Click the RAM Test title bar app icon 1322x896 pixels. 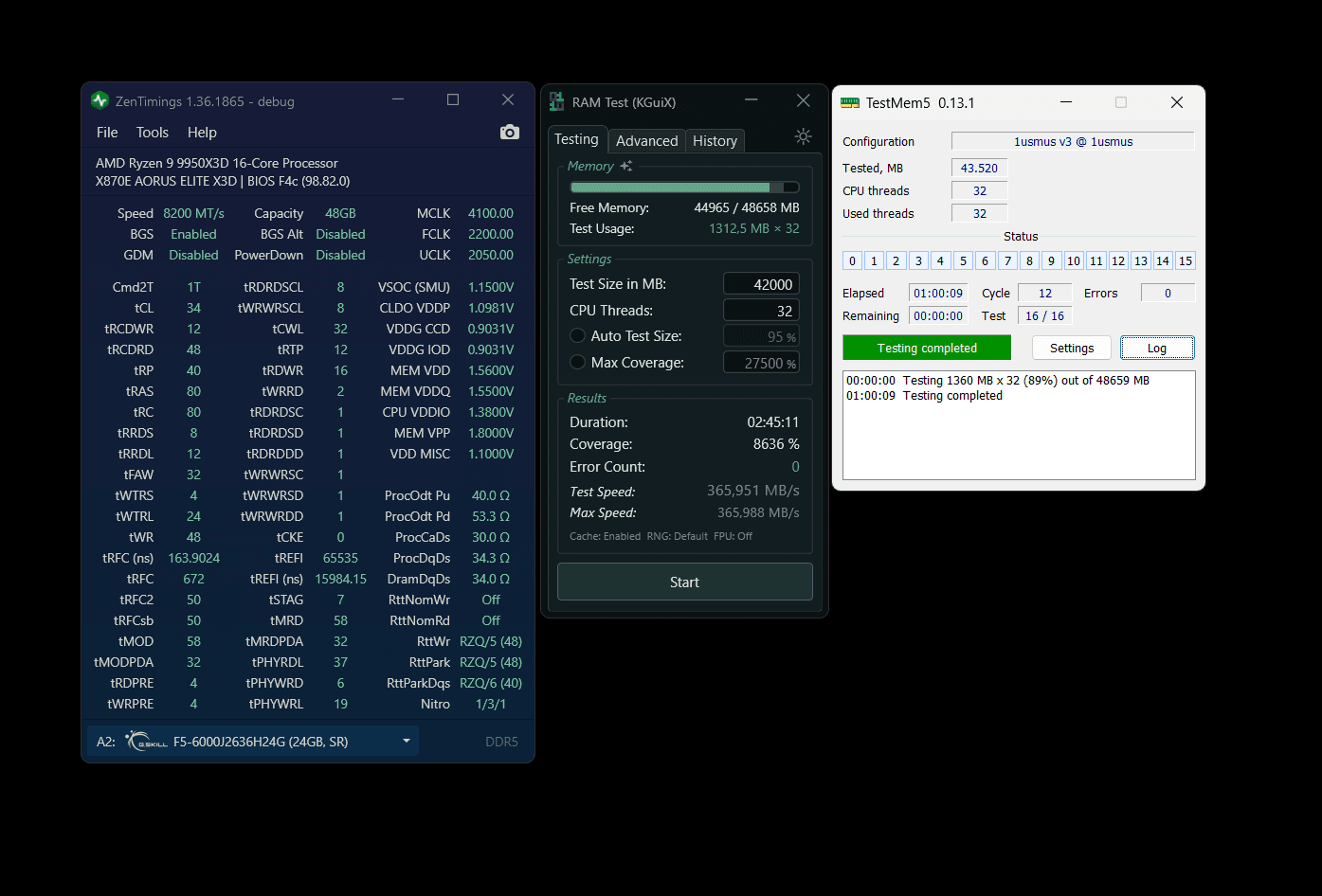click(x=557, y=101)
